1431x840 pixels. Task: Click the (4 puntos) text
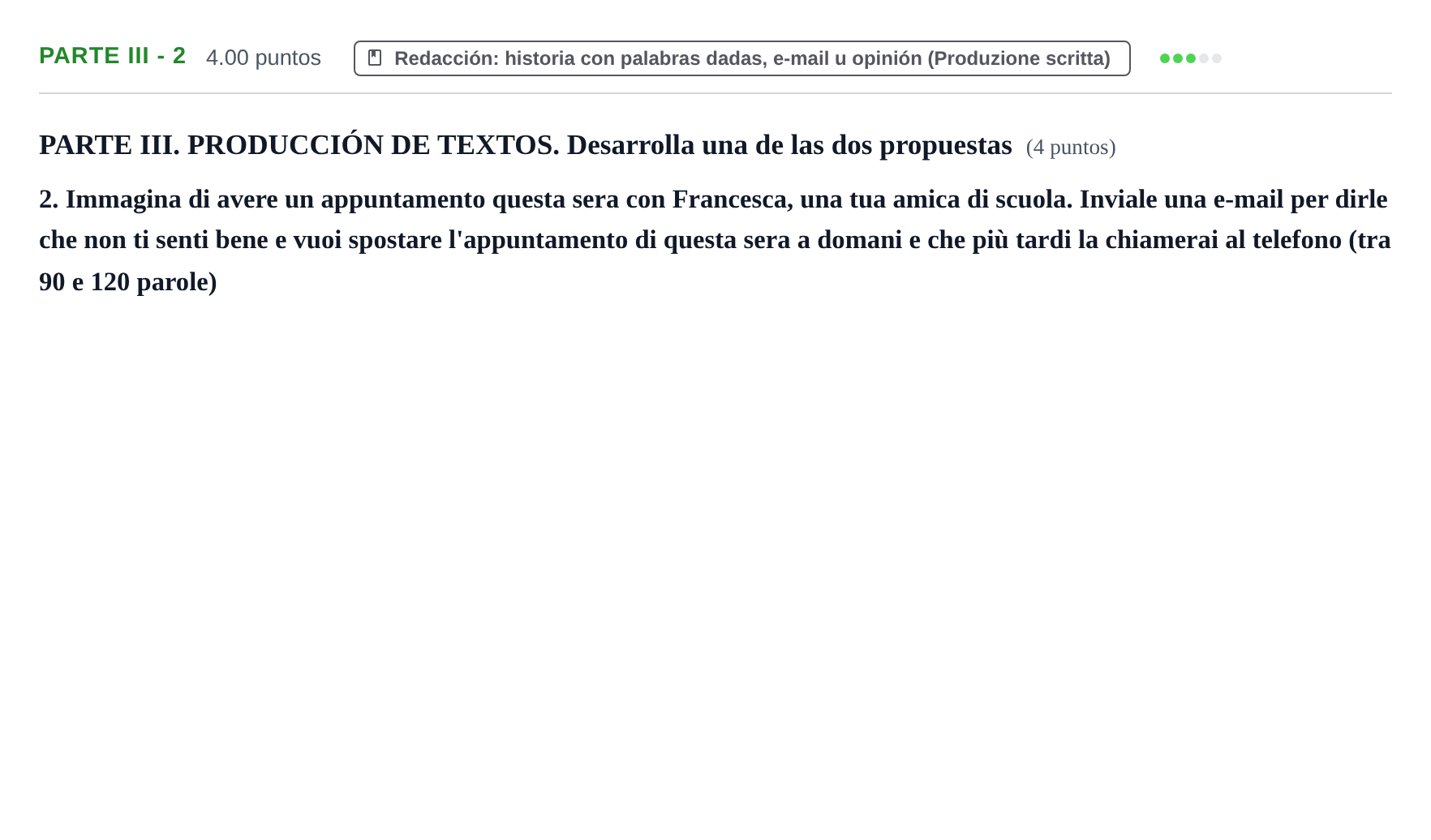tap(1071, 148)
